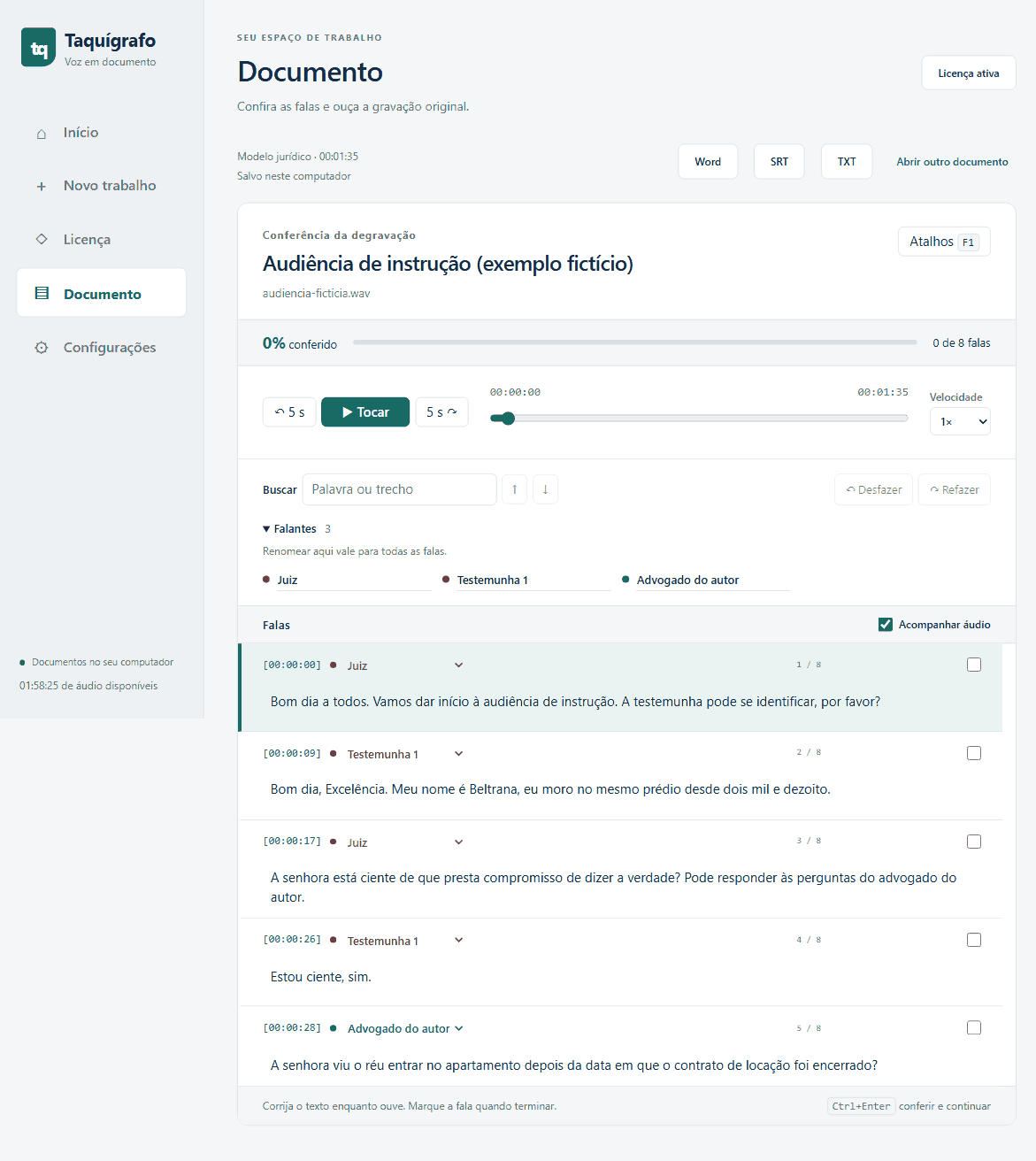Viewport: 1036px width, 1161px height.
Task: Jump to next search match arrow
Action: point(545,489)
